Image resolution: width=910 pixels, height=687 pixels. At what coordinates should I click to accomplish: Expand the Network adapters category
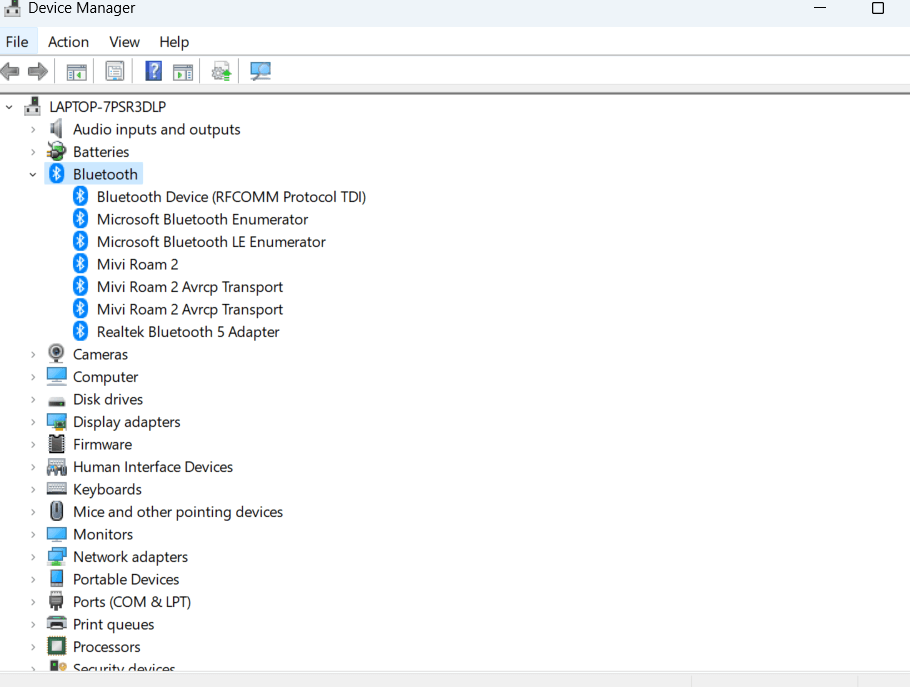tap(33, 556)
